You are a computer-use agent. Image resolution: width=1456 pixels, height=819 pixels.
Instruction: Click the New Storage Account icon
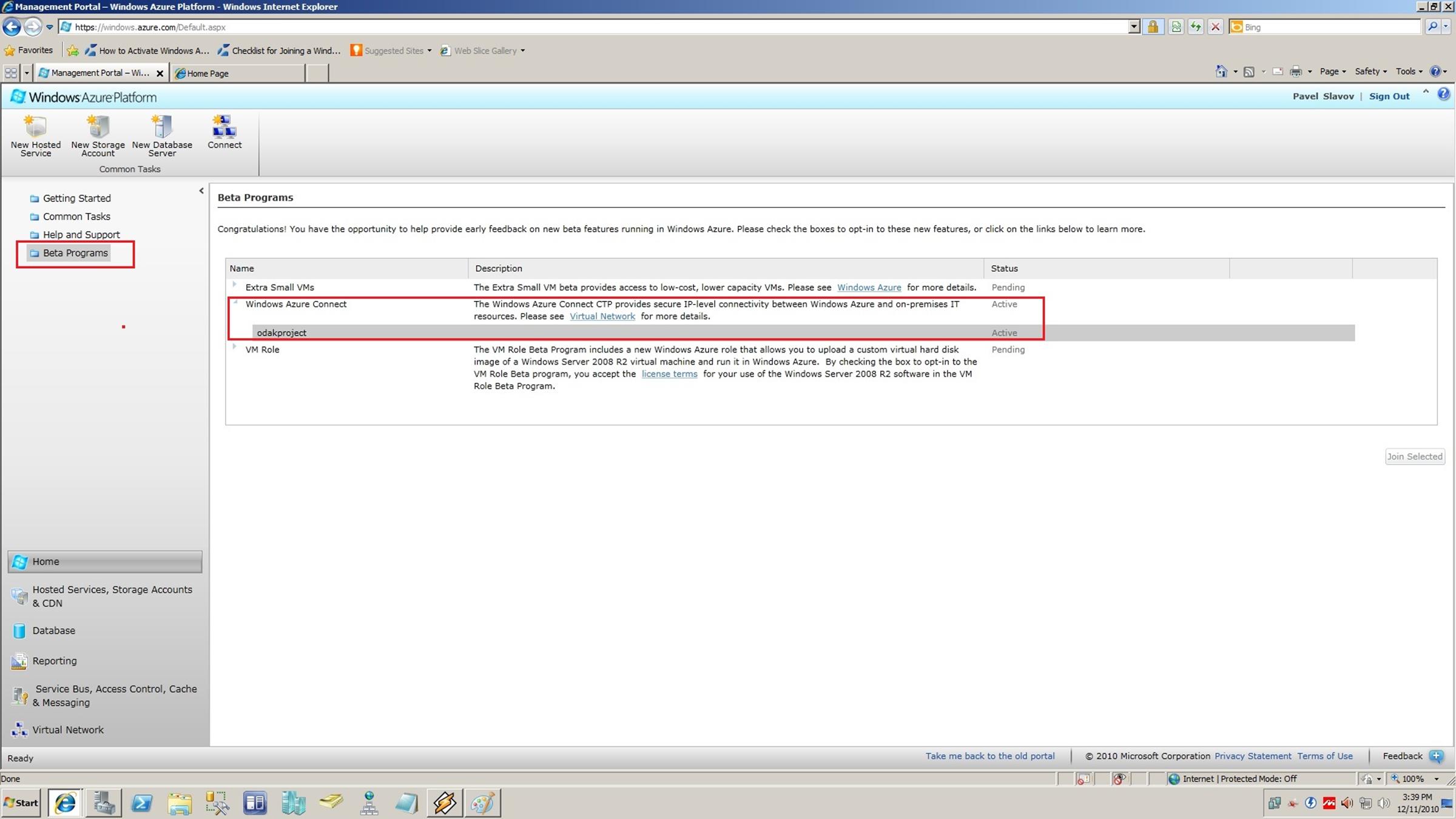[98, 128]
